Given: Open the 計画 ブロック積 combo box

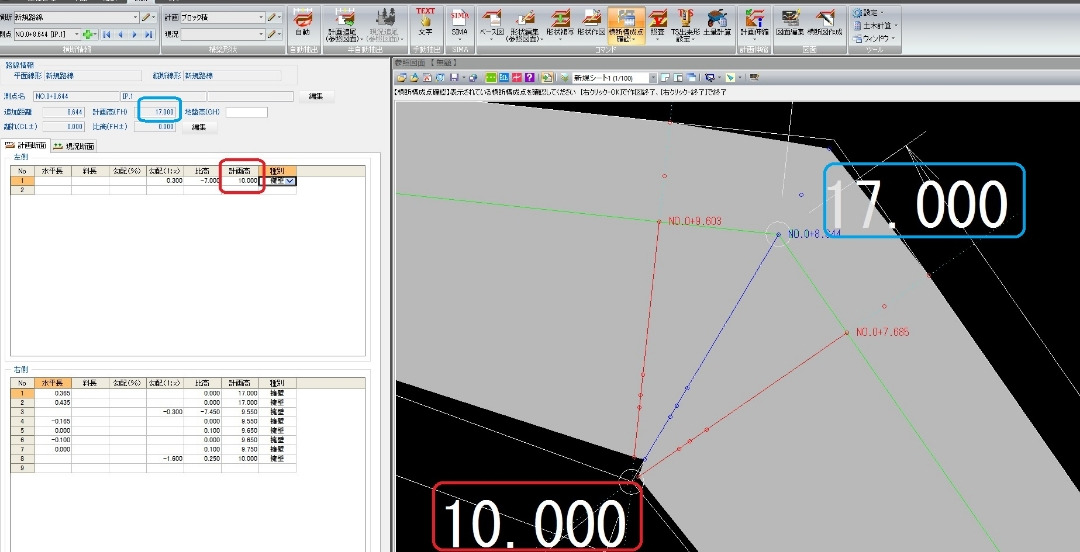Looking at the screenshot, I should coord(222,17).
